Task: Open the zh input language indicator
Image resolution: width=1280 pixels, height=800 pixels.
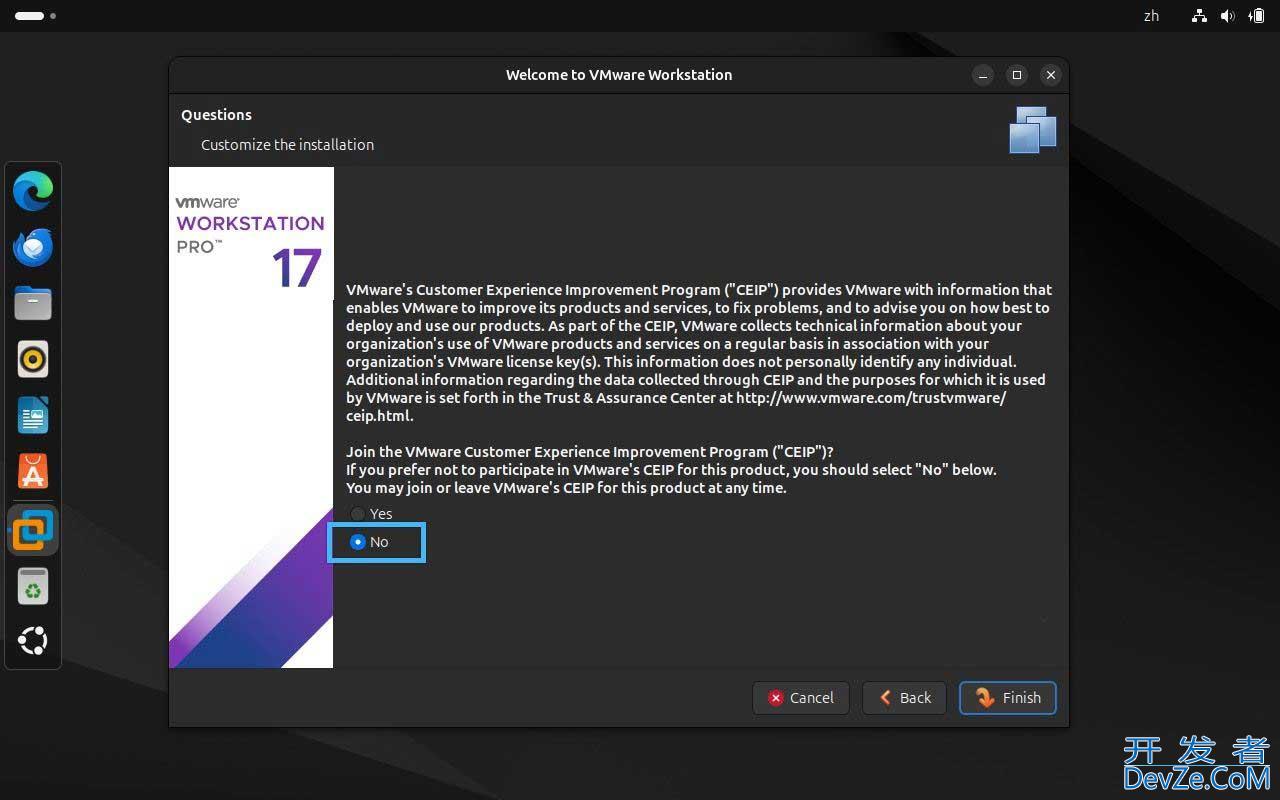Action: coord(1151,16)
